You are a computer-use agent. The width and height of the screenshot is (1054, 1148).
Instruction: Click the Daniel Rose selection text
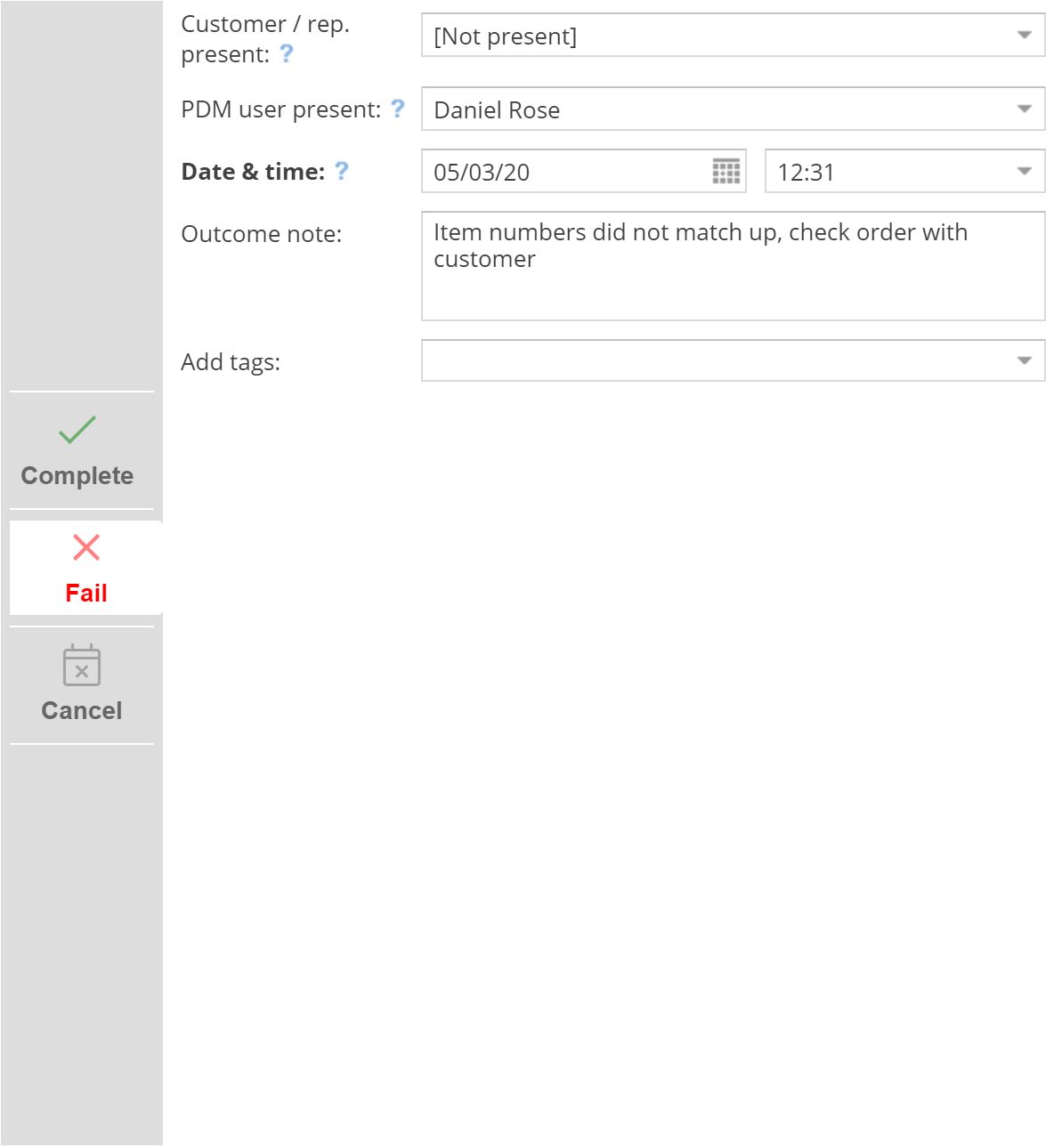497,110
